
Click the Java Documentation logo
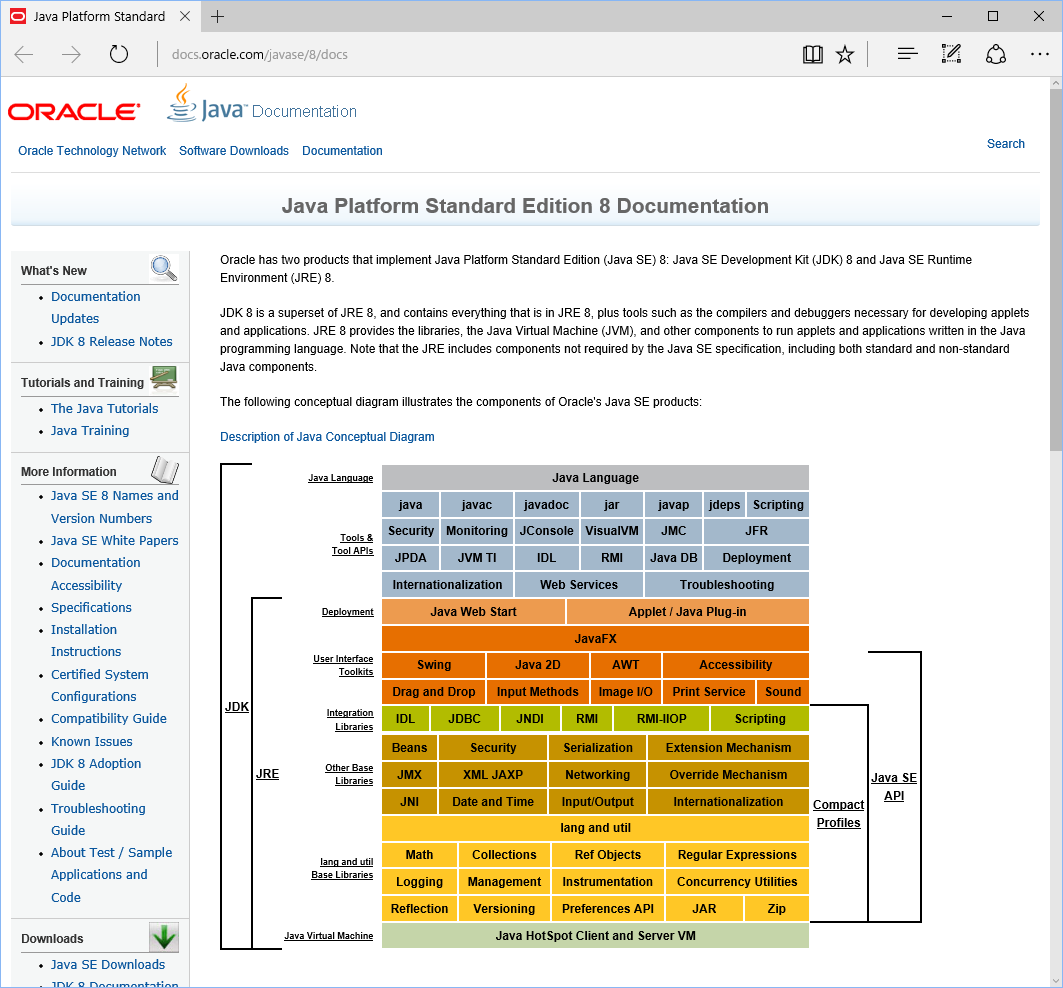point(262,104)
